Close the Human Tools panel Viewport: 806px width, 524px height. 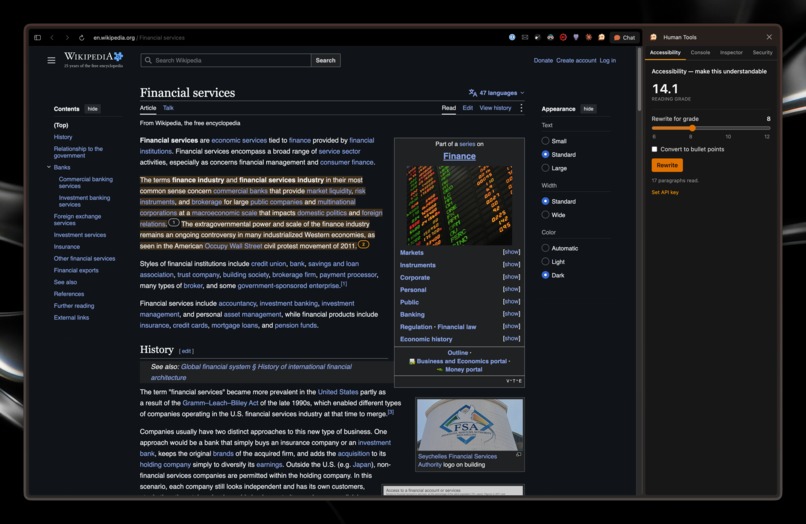tap(769, 37)
